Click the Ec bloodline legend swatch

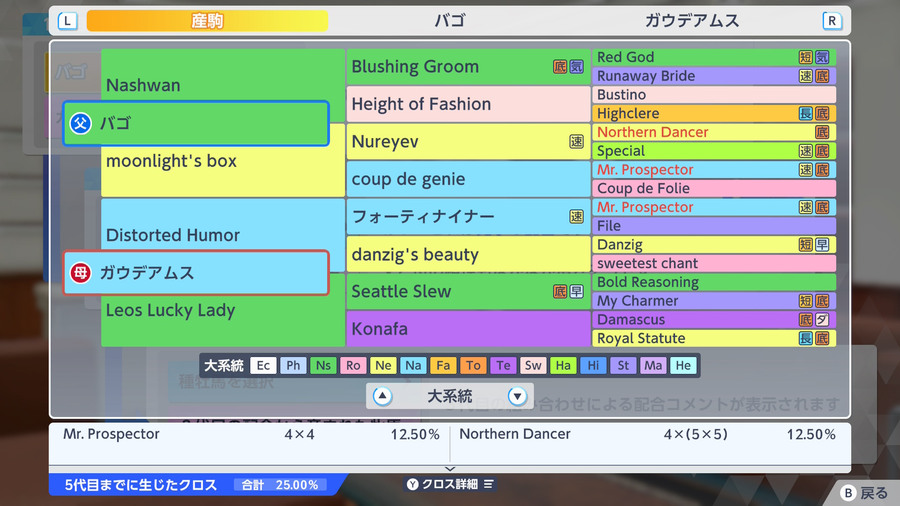tap(263, 365)
